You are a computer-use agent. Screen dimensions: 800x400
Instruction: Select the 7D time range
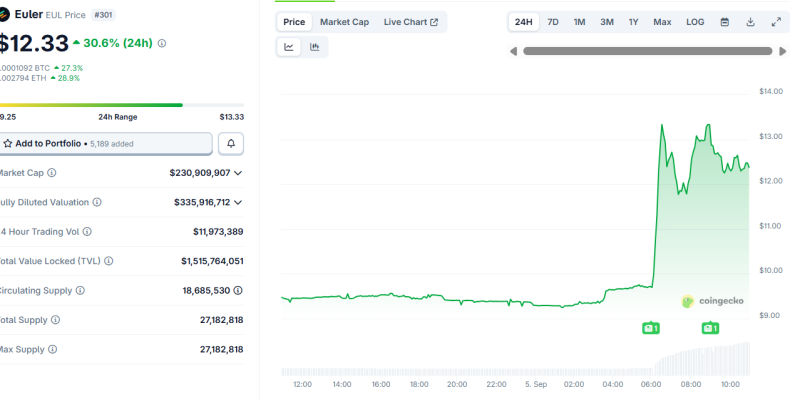coord(553,22)
